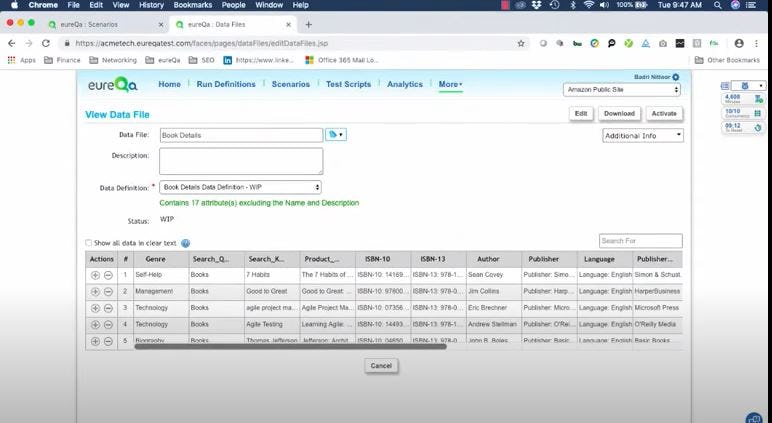
Task: Open the History menu in menu bar
Action: coord(151,5)
